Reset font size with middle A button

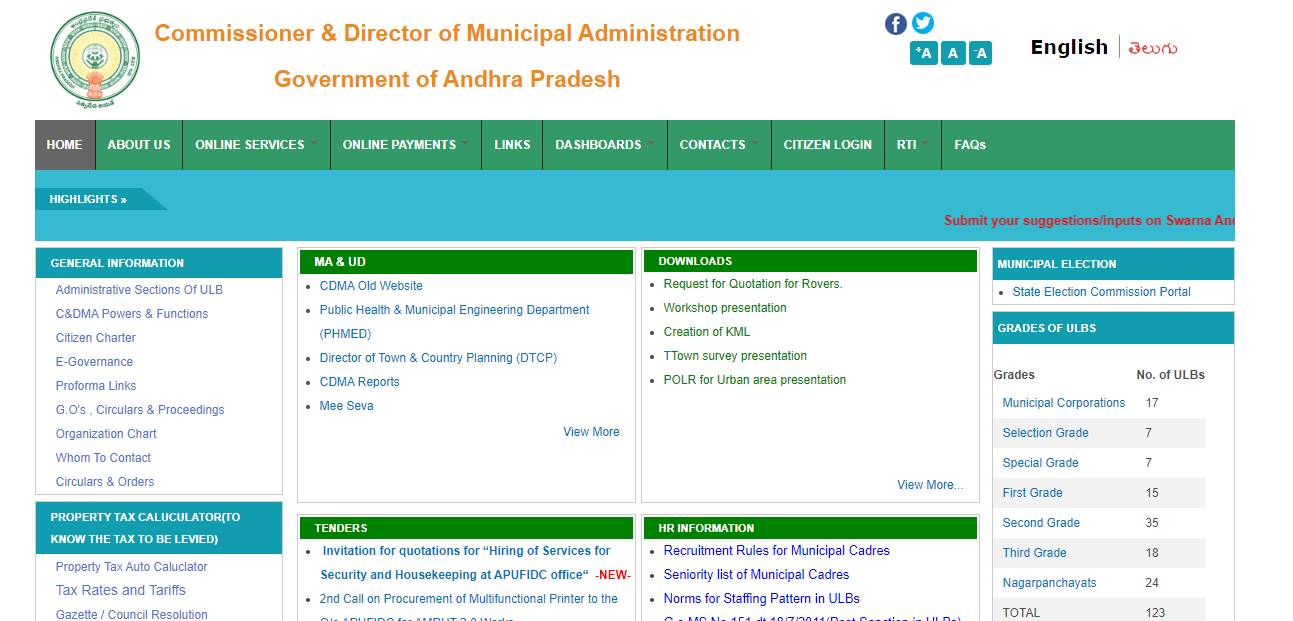pos(953,53)
